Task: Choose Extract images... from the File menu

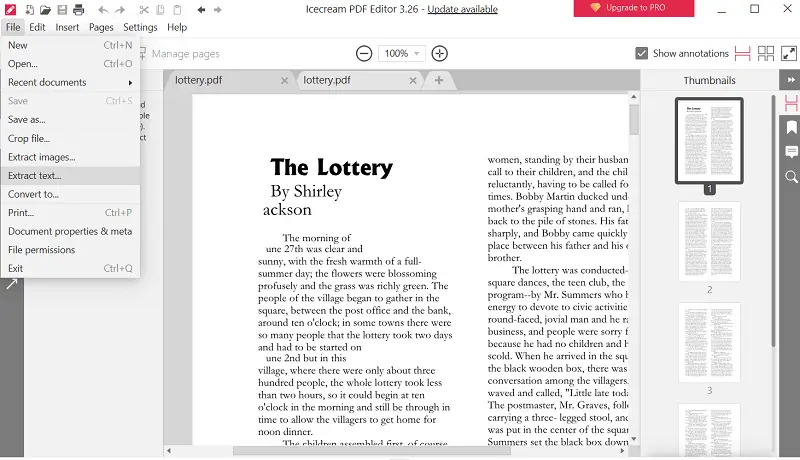Action: pos(70,157)
